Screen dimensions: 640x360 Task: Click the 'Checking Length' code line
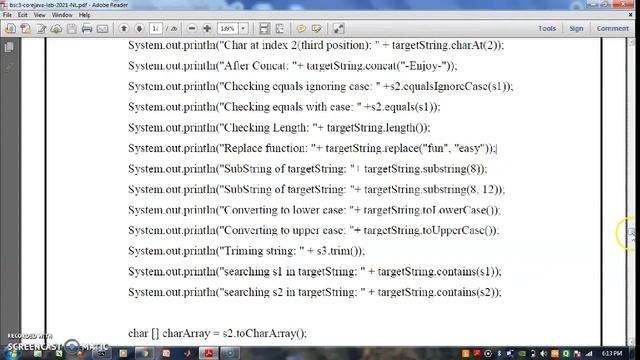click(x=279, y=128)
